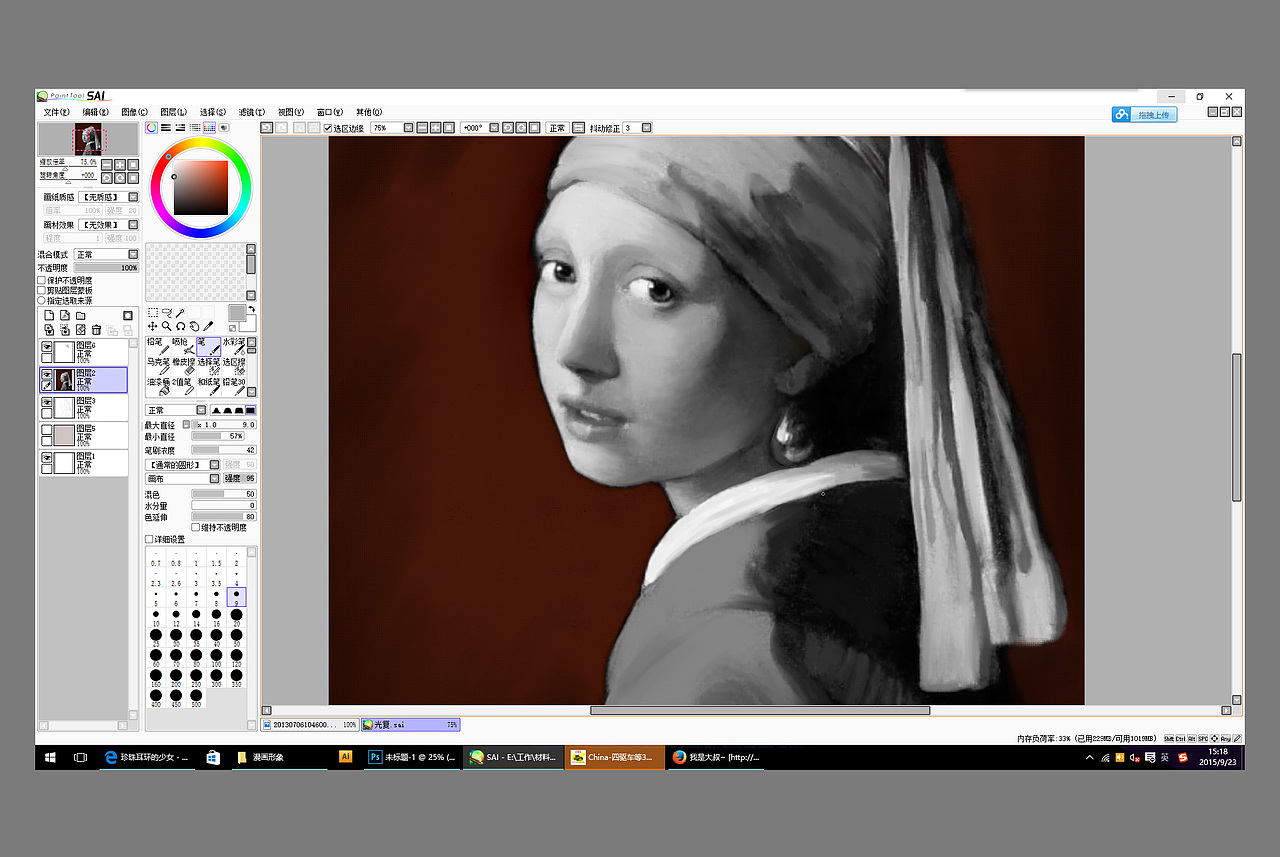Select the 油漆桶 paint bucket tool
This screenshot has width=1280, height=857.
158,387
